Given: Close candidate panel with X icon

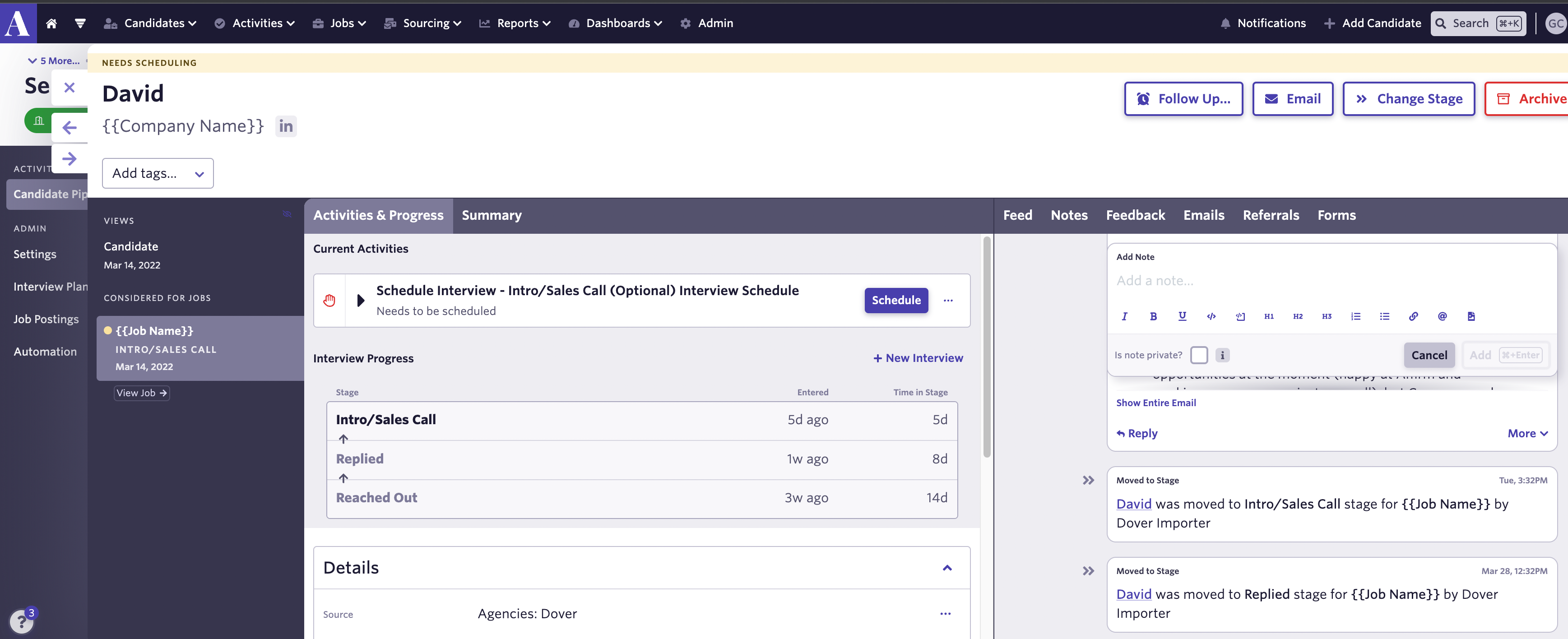Looking at the screenshot, I should tap(70, 87).
